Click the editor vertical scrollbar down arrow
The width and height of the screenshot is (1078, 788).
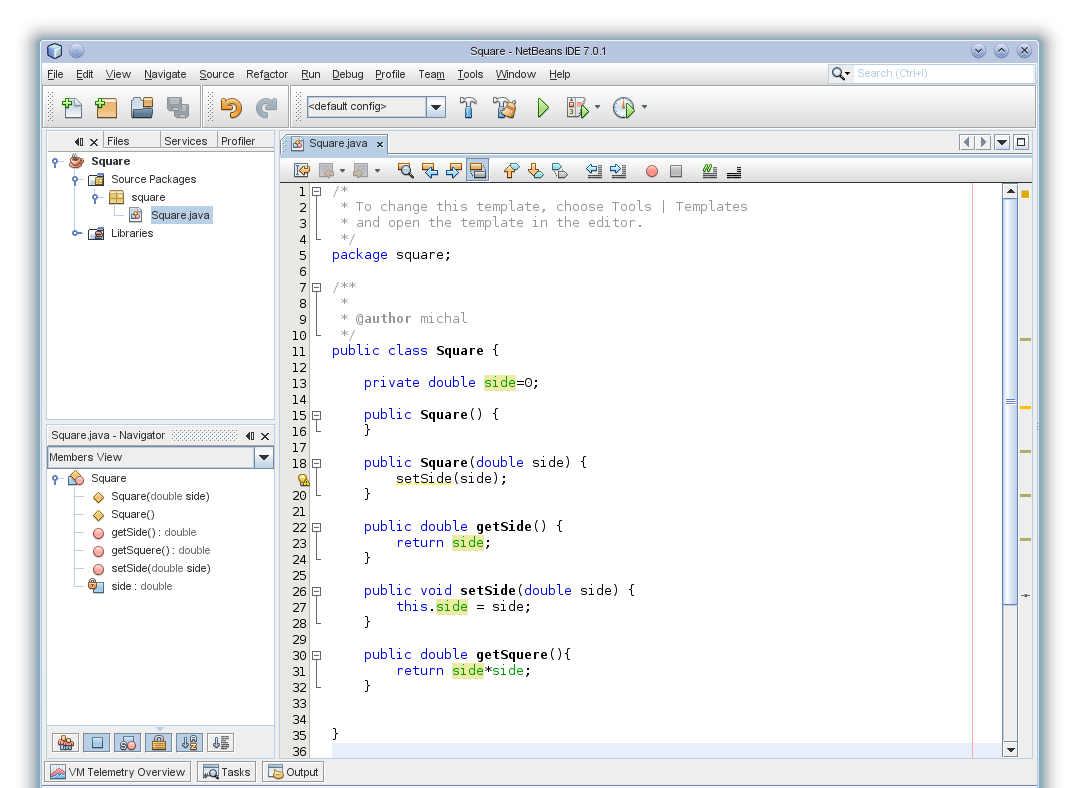pos(1010,749)
